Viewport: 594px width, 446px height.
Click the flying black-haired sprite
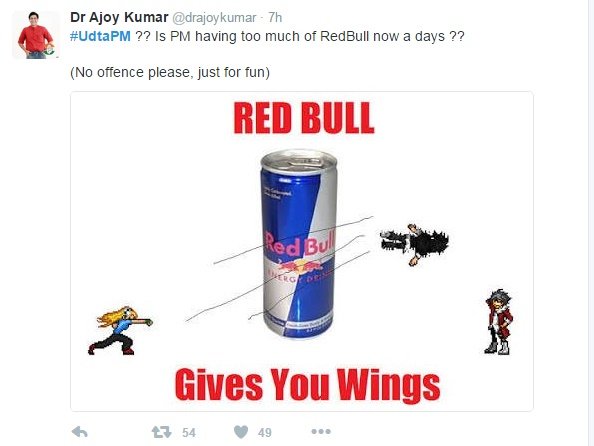[414, 244]
